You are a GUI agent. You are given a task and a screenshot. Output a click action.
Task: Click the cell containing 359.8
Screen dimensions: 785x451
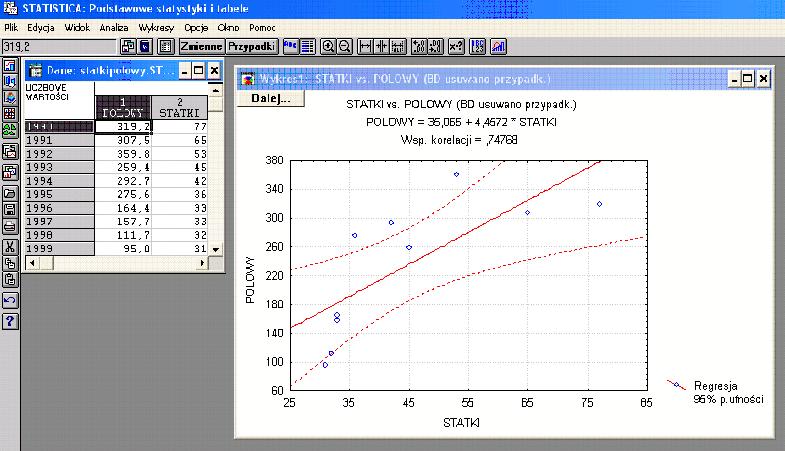[x=123, y=154]
